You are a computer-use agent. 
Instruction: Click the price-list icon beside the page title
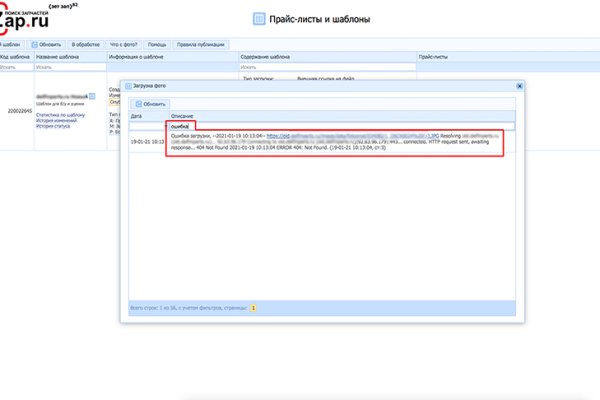click(x=259, y=19)
